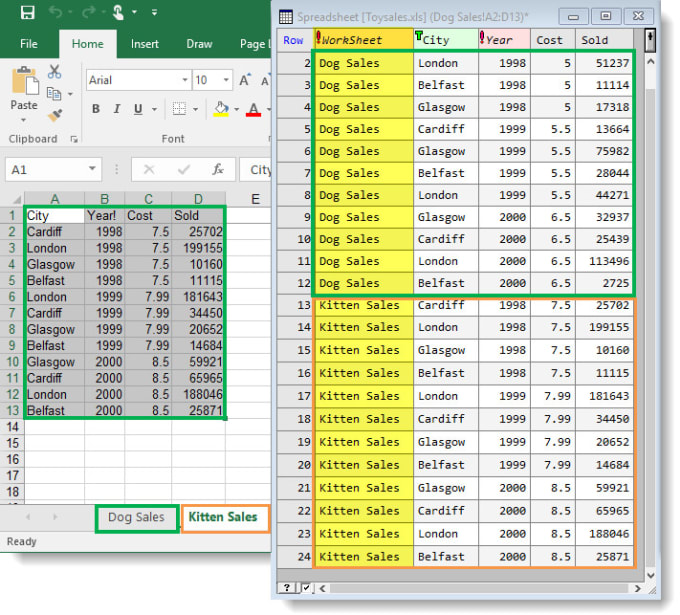Toggle the checkmark box beside the help button
This screenshot has width=680, height=615.
(306, 589)
